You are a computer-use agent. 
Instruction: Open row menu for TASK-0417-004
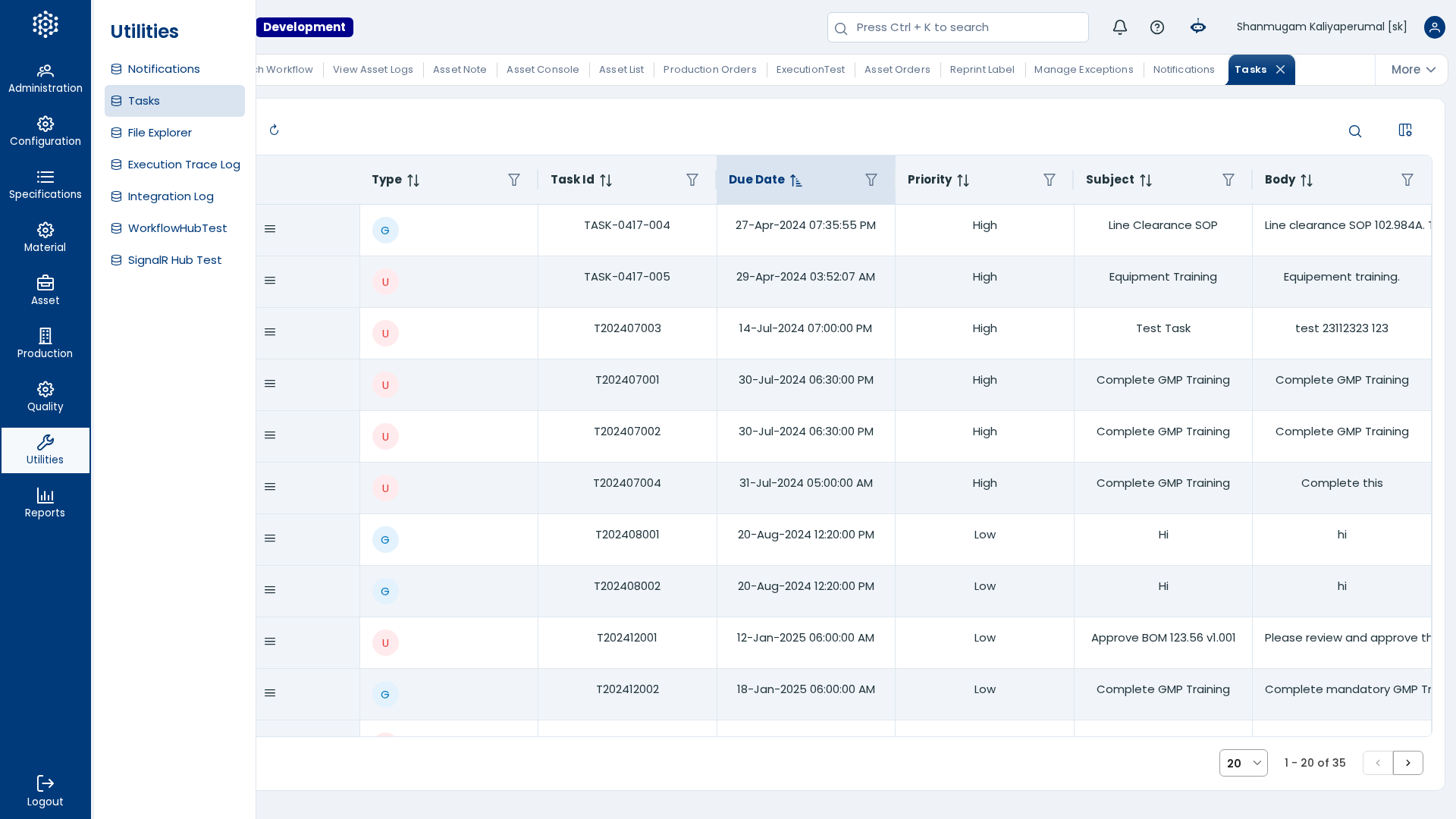point(270,229)
